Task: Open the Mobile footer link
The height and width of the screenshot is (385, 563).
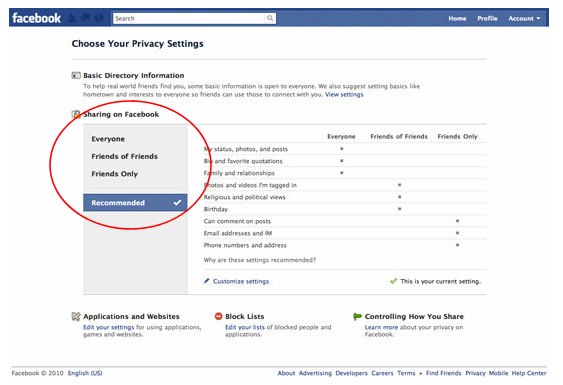Action: tap(498, 373)
